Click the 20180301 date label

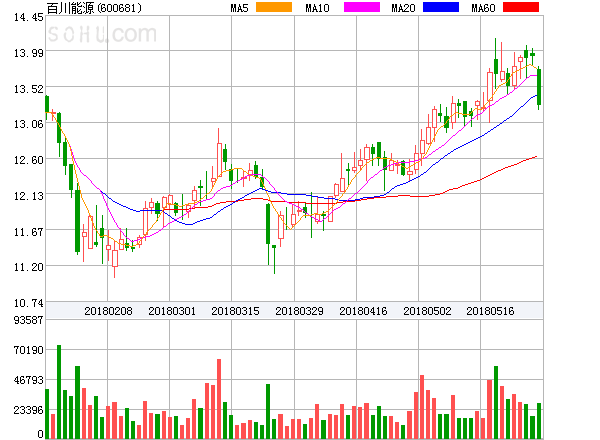172,311
